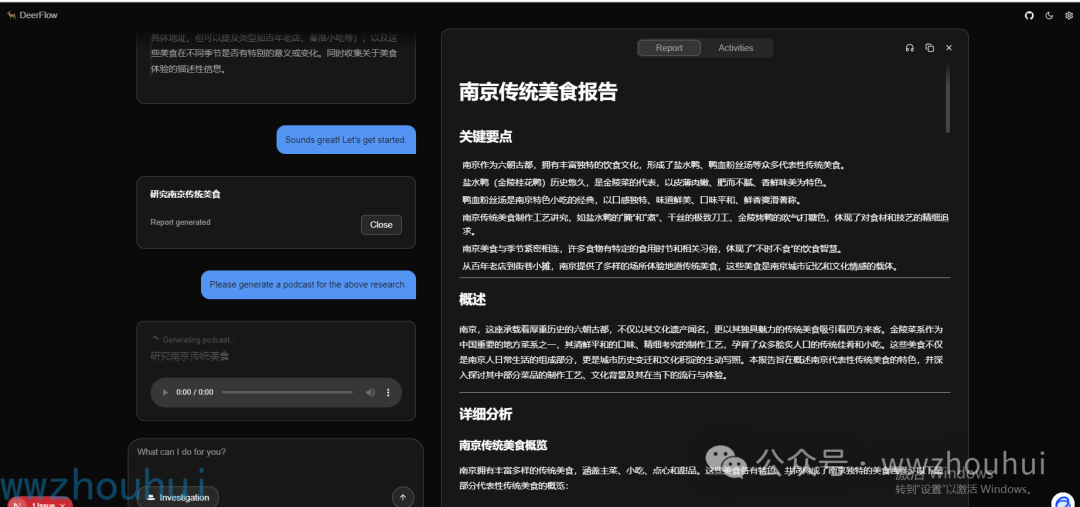This screenshot has width=1080, height=507.
Task: Generate podcast with the headphones icon
Action: 909,48
